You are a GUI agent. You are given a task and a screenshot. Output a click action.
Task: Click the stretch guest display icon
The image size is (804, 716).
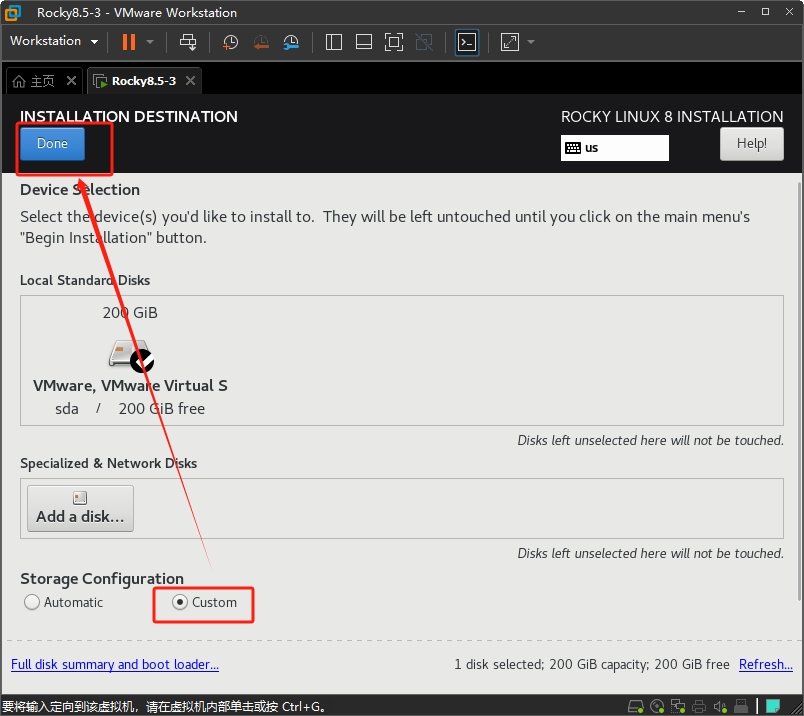point(510,42)
